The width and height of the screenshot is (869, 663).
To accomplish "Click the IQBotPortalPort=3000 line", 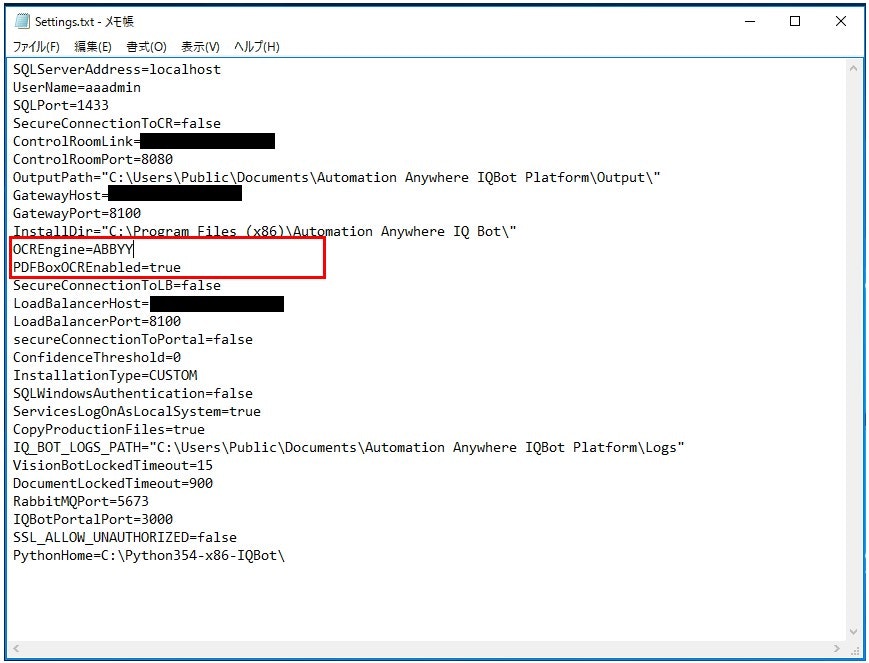I will point(93,520).
